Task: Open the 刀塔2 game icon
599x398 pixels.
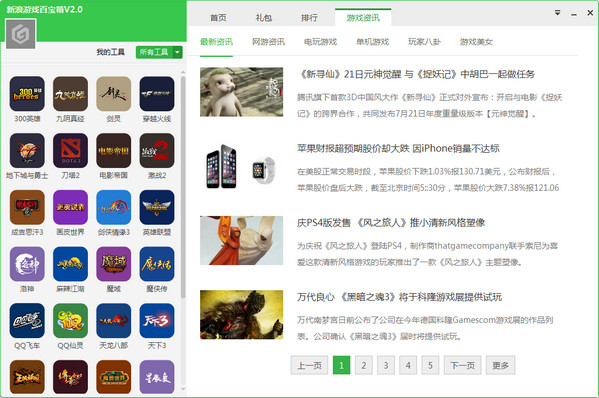Action: pos(70,150)
